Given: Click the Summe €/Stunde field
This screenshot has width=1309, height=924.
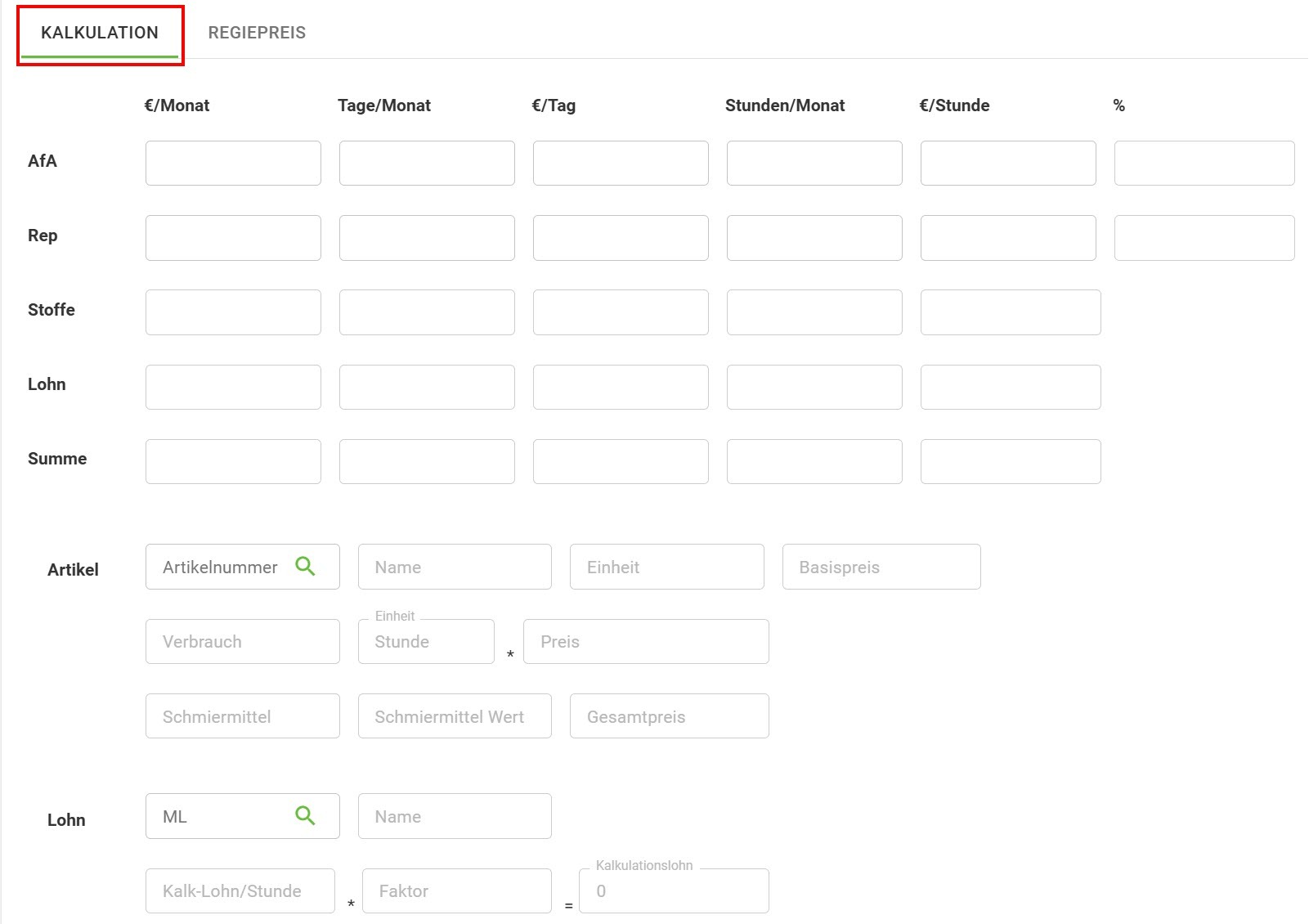Looking at the screenshot, I should 1010,461.
